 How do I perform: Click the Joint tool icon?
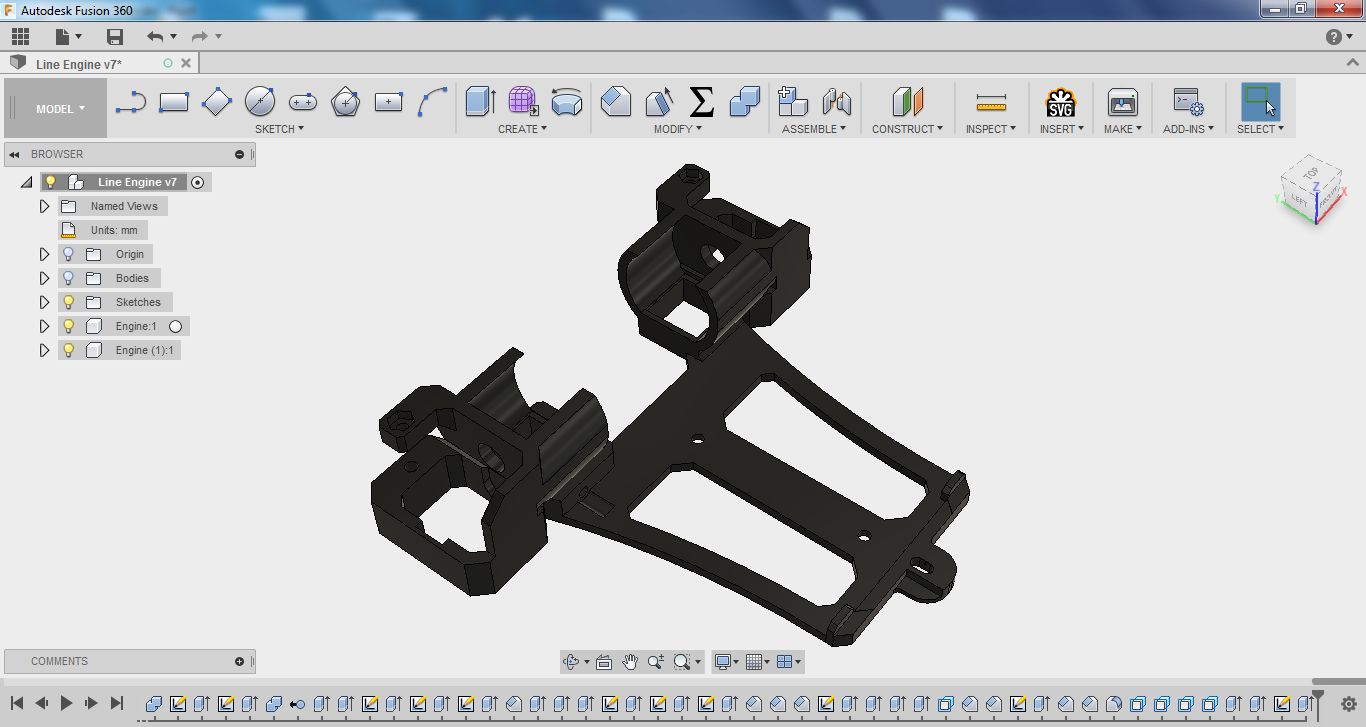tap(836, 101)
